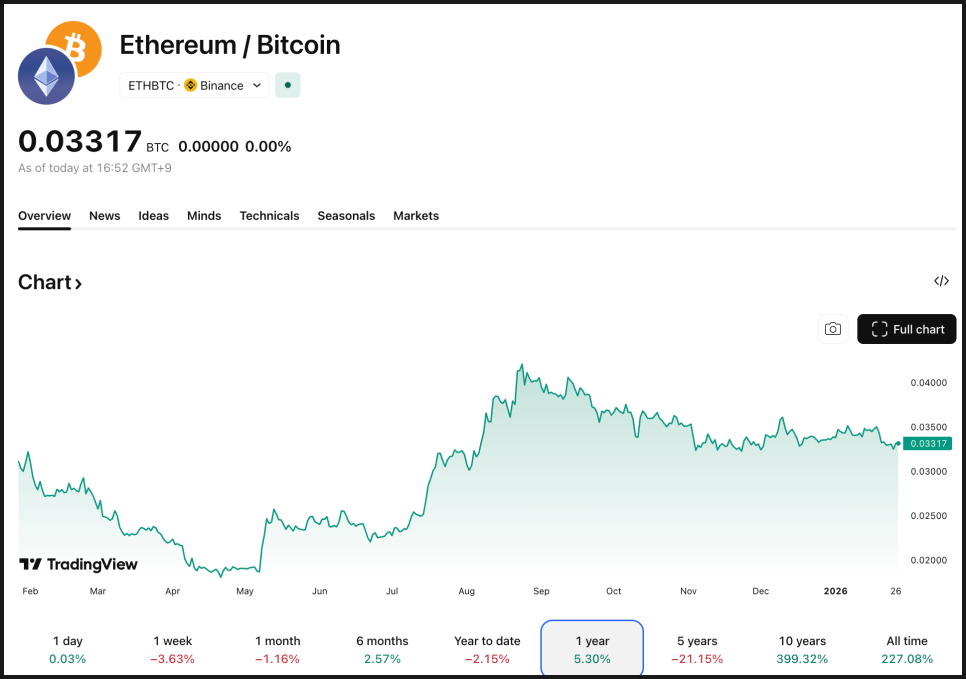Select the 5 years time range

click(x=697, y=649)
